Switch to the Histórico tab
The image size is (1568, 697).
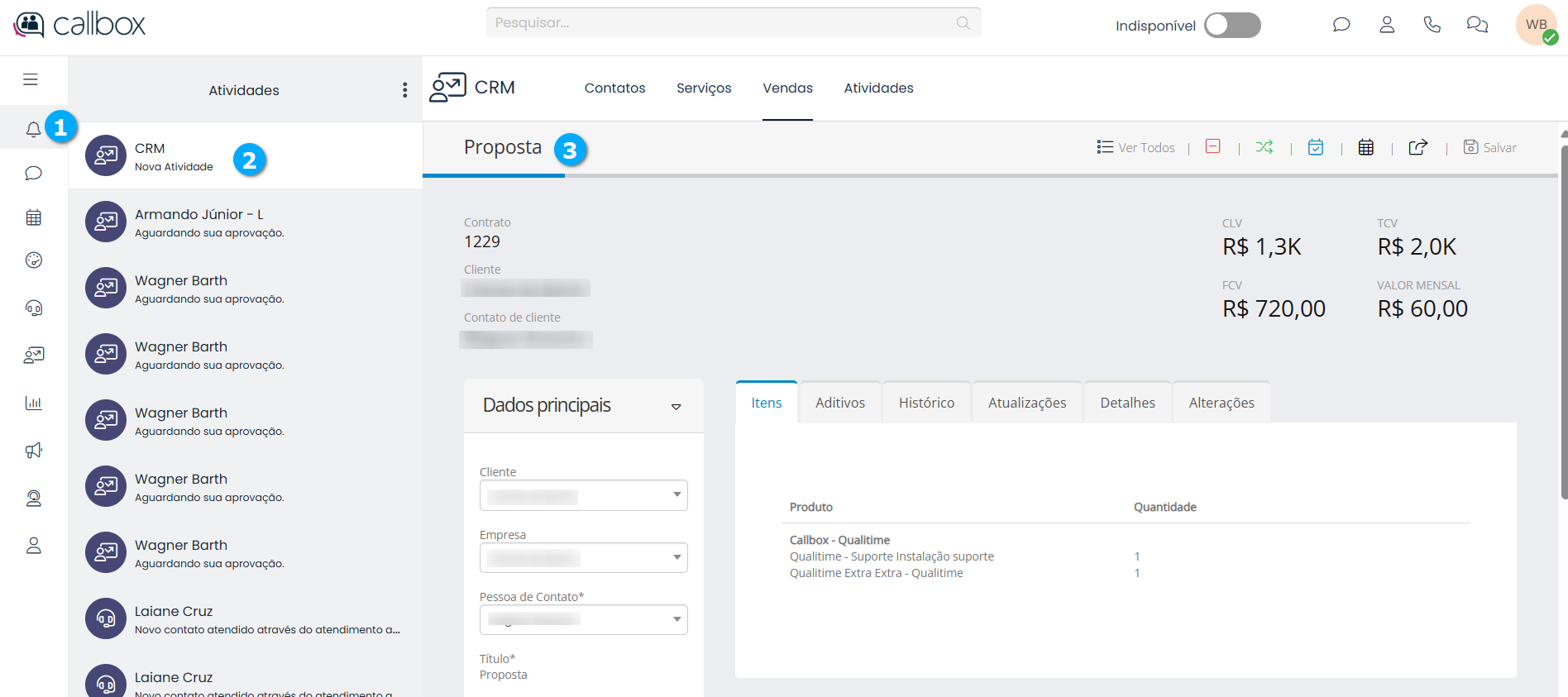coord(926,403)
